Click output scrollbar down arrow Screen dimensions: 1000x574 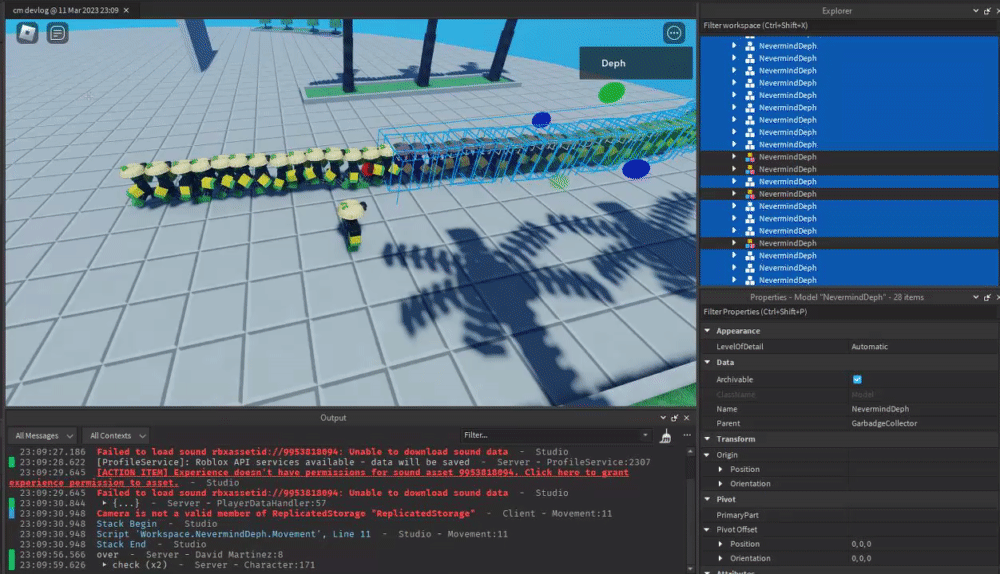[x=691, y=568]
